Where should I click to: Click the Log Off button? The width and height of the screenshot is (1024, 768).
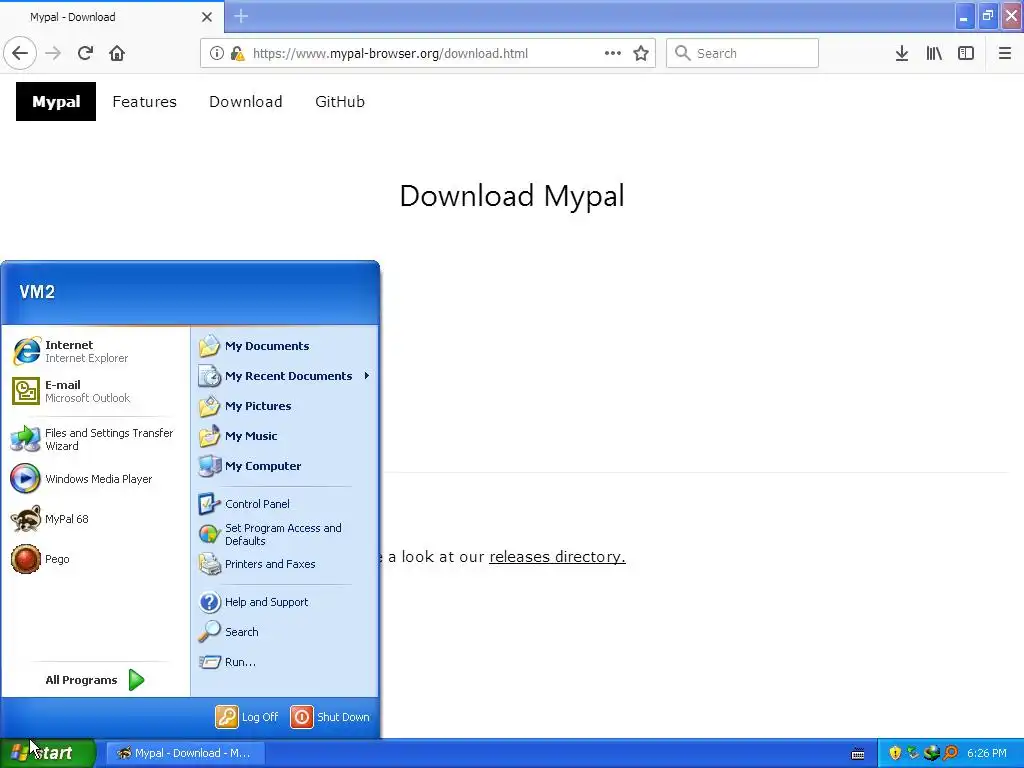247,717
